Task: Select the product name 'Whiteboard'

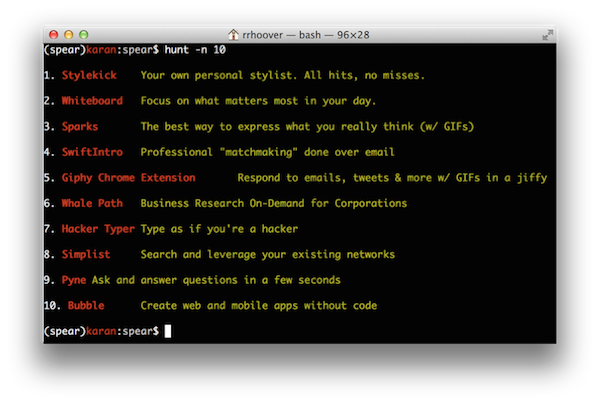Action: (92, 101)
